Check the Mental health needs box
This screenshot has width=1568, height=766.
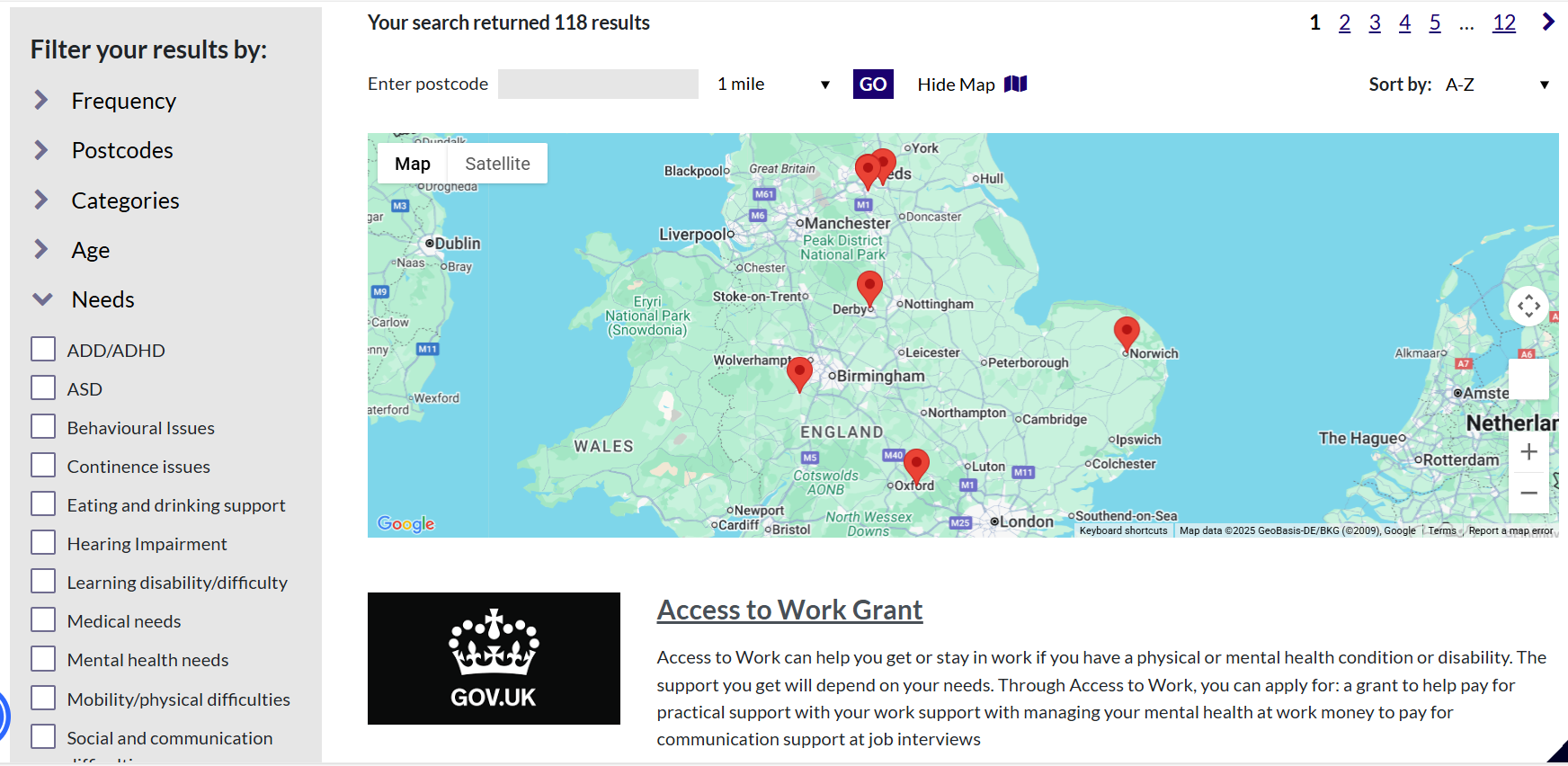point(43,659)
